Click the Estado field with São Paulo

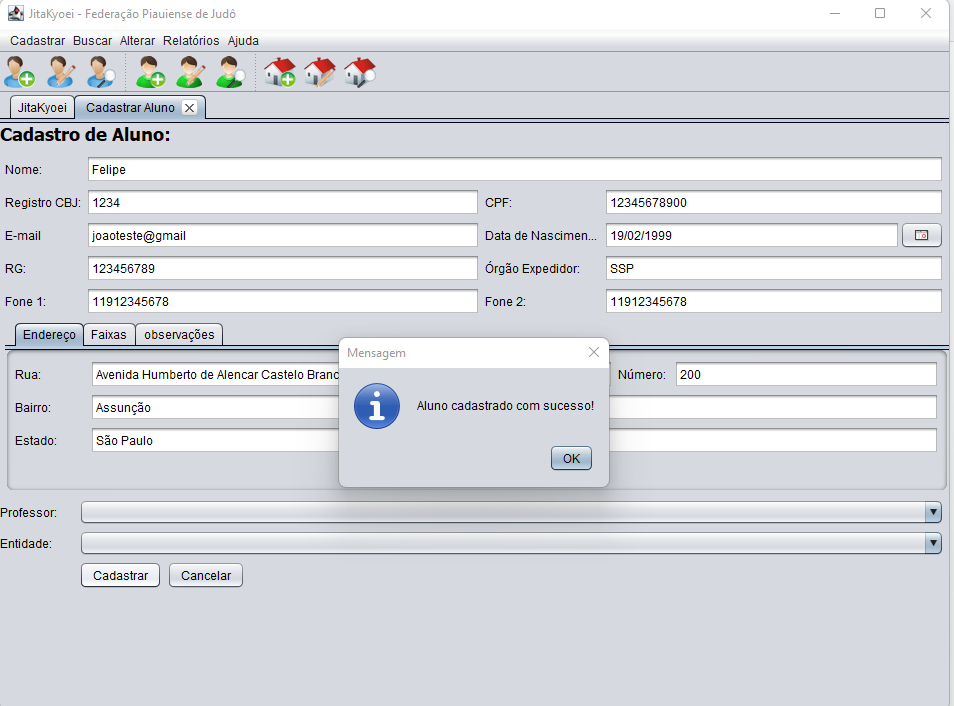point(216,440)
